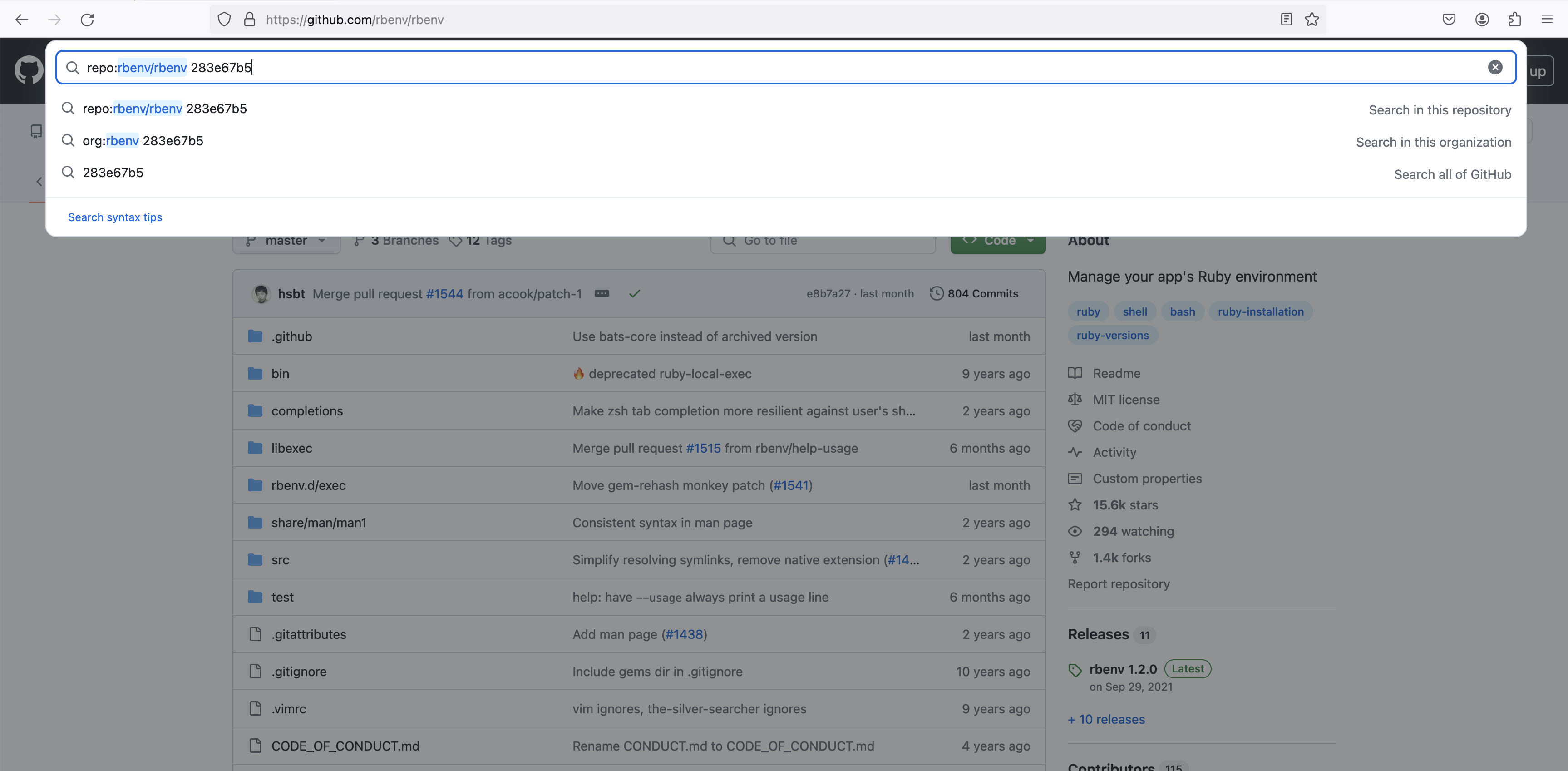Open the shield tracking protection icon
The height and width of the screenshot is (771, 1568).
(x=224, y=20)
